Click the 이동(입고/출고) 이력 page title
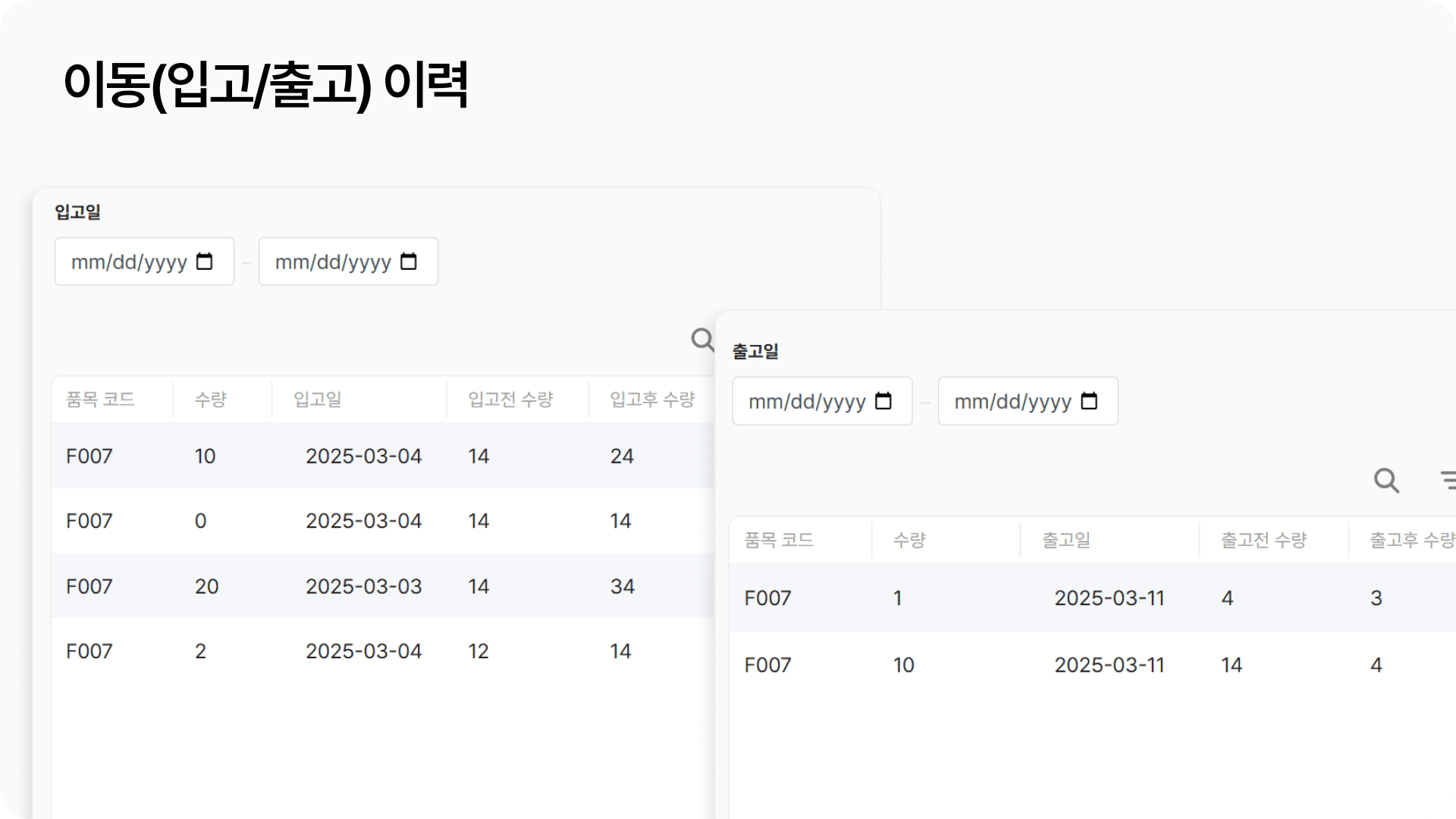The image size is (1456, 819). pyautogui.click(x=265, y=85)
